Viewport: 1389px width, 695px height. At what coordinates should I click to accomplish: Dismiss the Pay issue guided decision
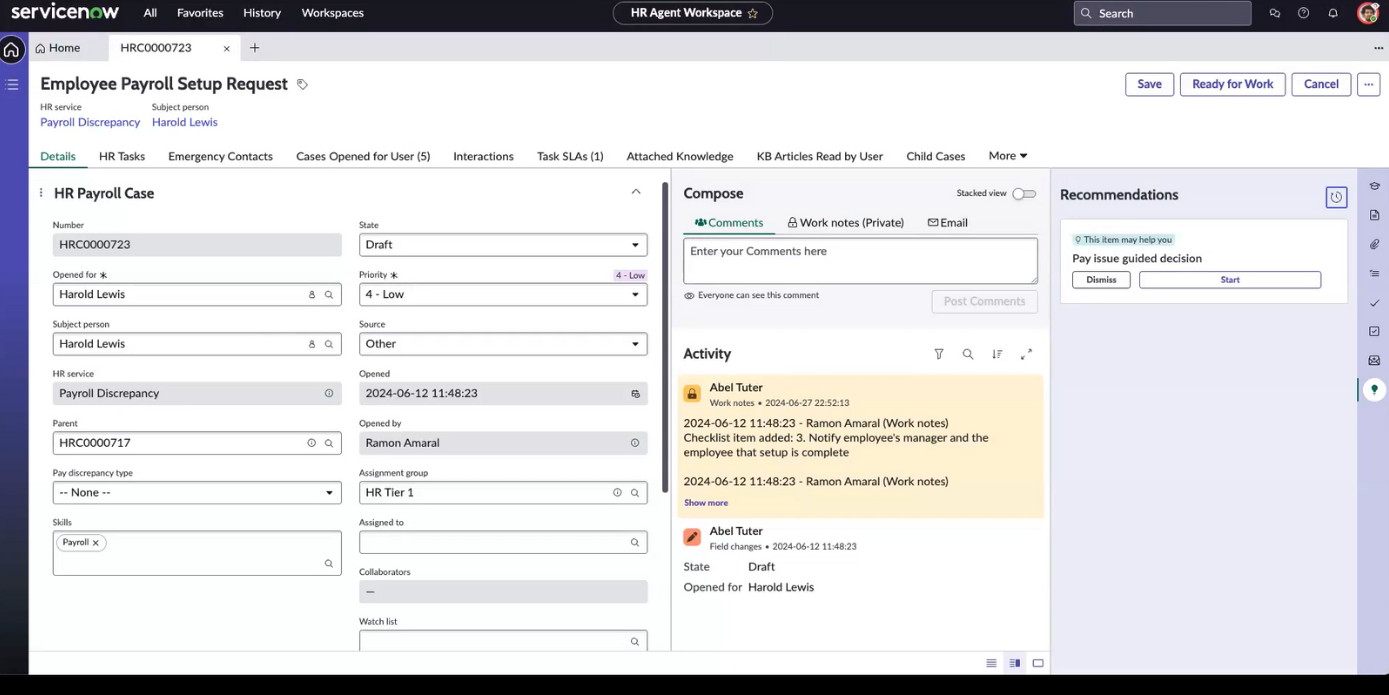1101,280
